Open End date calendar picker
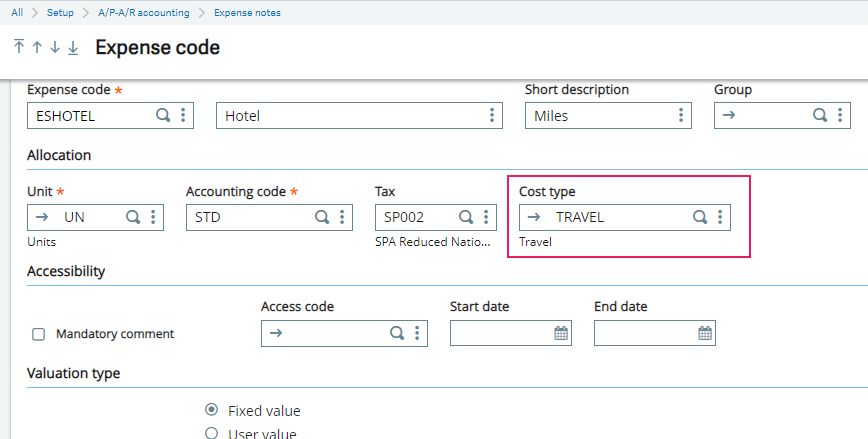The width and height of the screenshot is (868, 439). pyautogui.click(x=705, y=333)
